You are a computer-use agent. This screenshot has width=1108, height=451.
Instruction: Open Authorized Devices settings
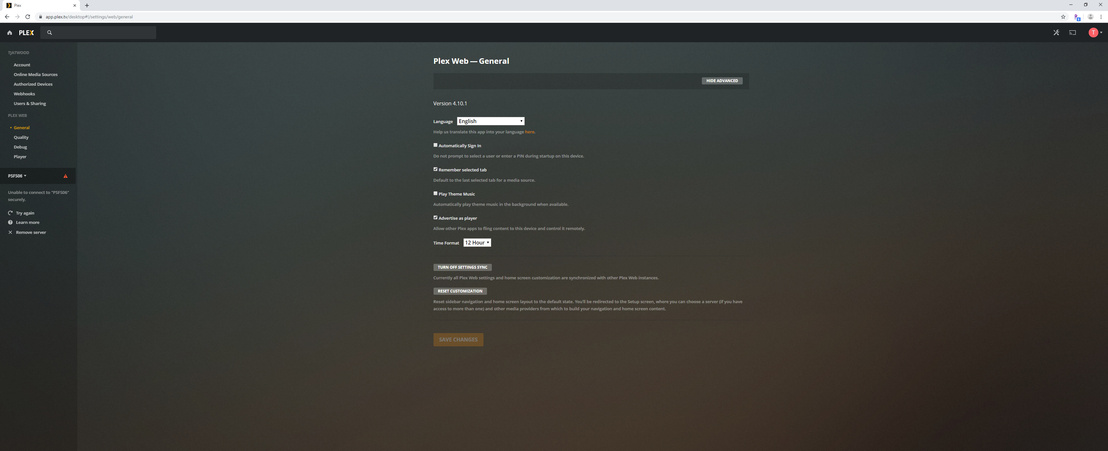[33, 84]
